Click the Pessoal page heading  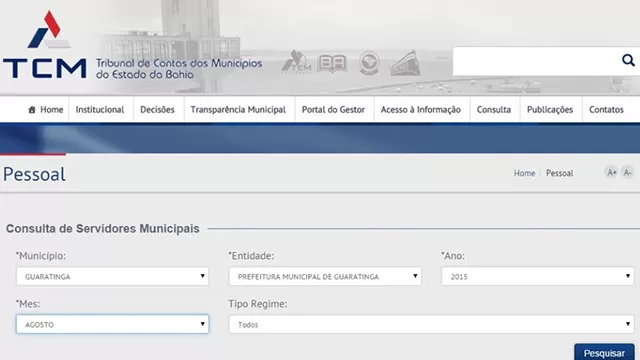click(34, 174)
